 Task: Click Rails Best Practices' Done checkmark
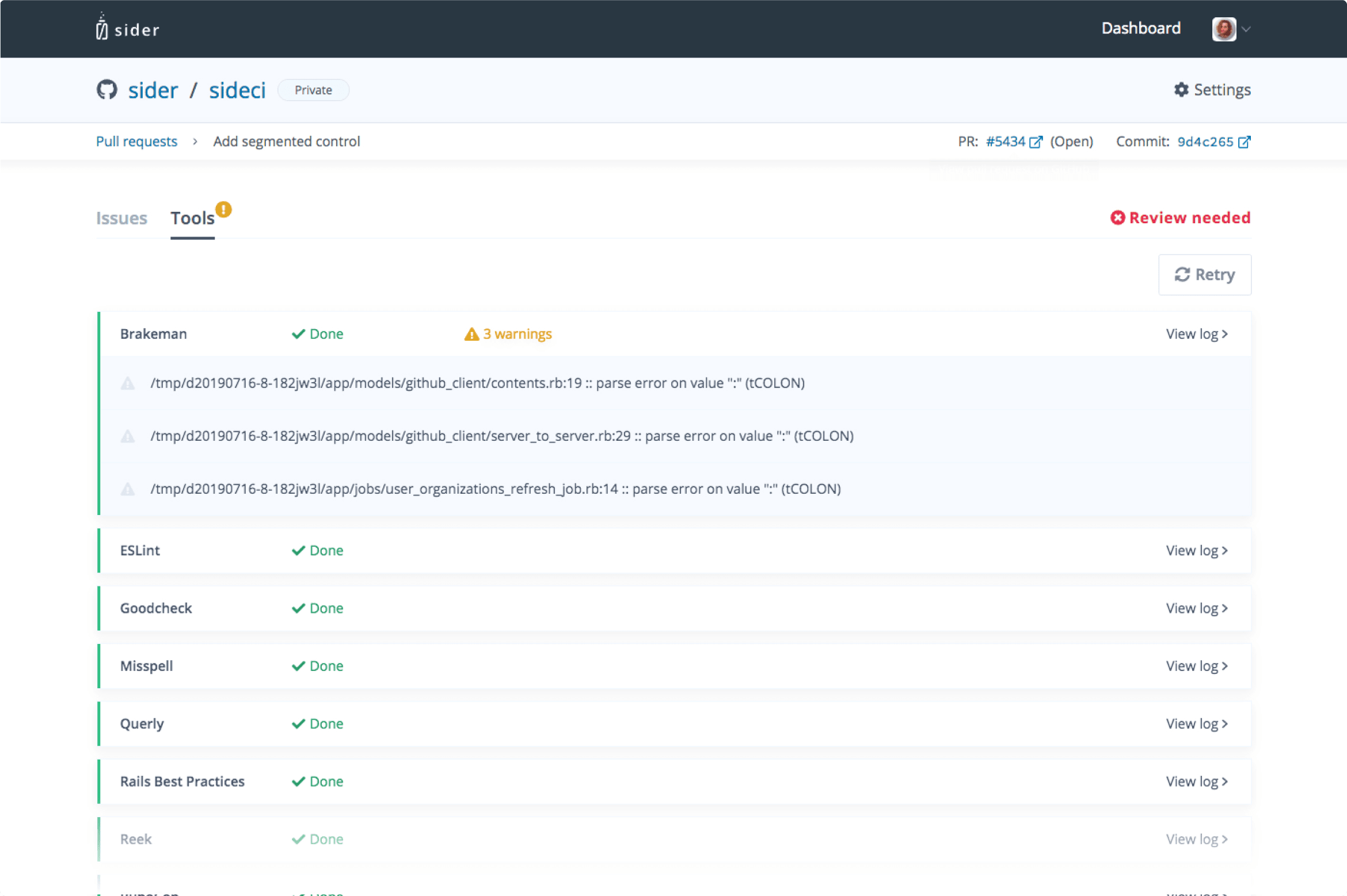point(298,781)
